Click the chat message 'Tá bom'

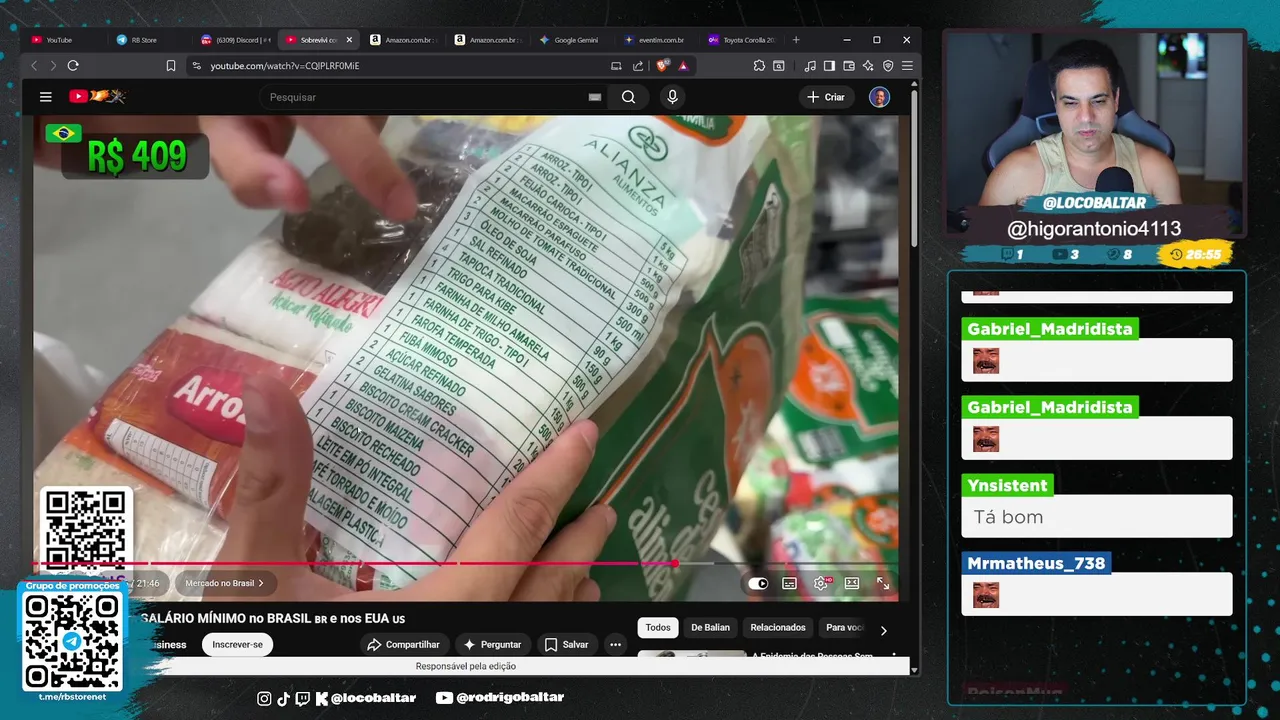pos(1008,517)
